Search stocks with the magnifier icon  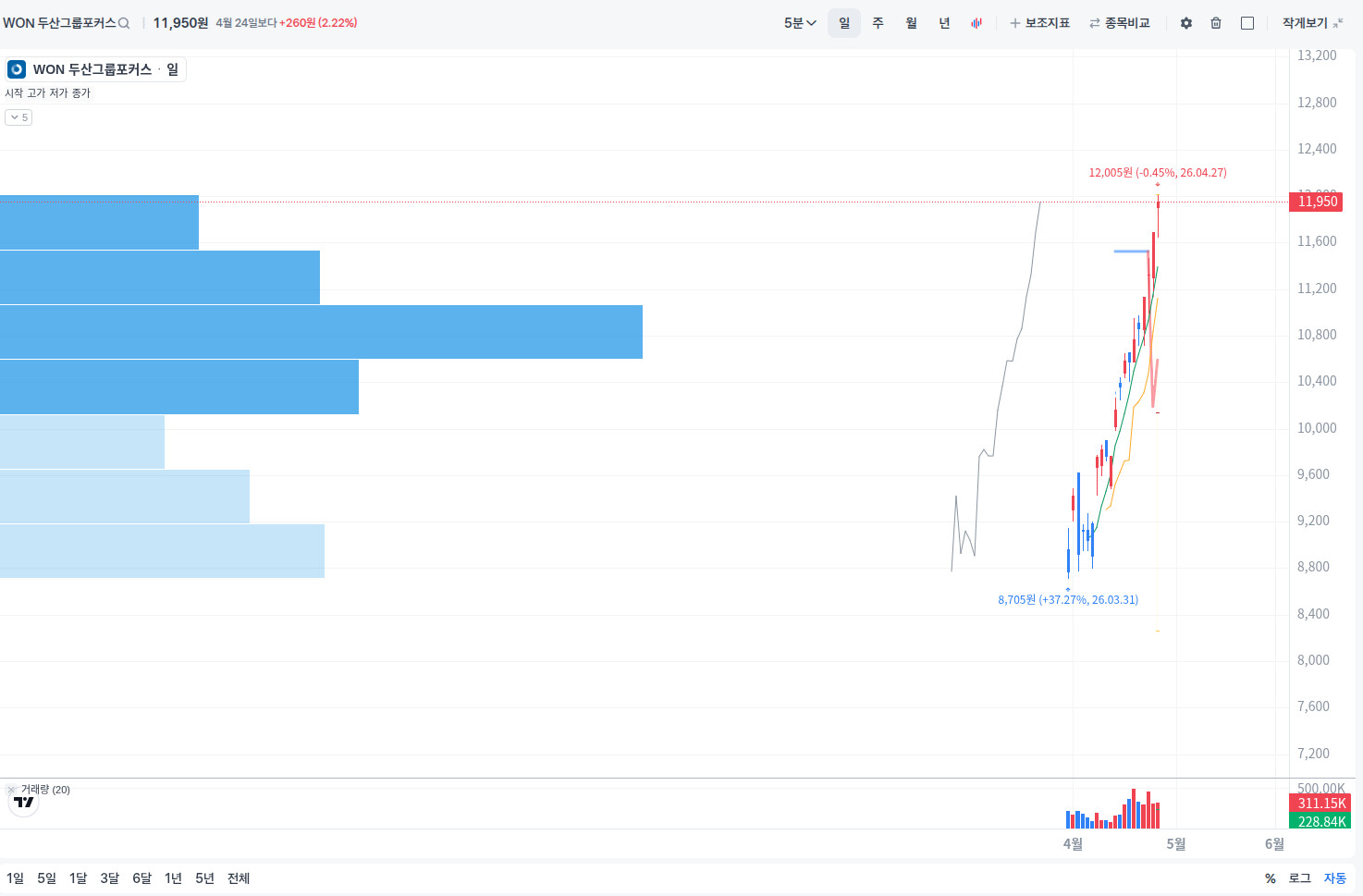point(124,23)
